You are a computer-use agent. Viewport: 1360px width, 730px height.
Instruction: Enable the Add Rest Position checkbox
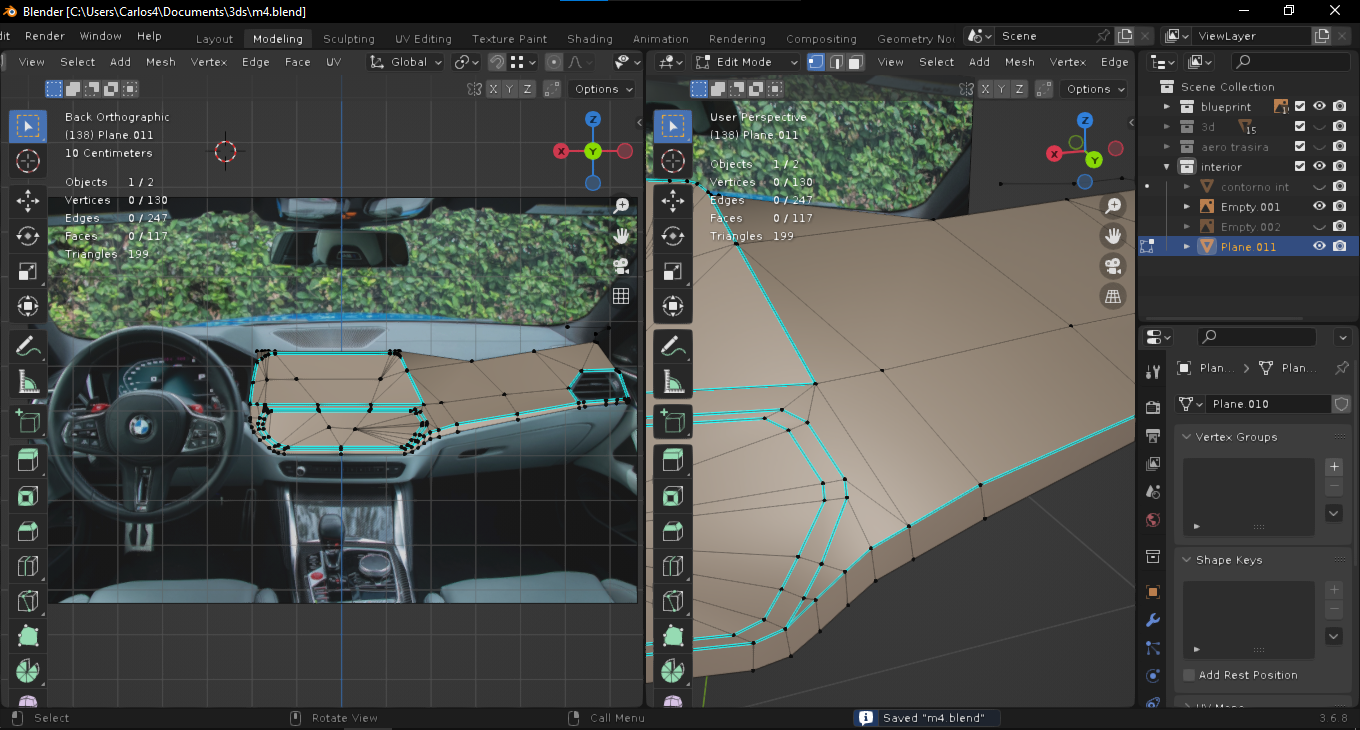(x=1189, y=675)
